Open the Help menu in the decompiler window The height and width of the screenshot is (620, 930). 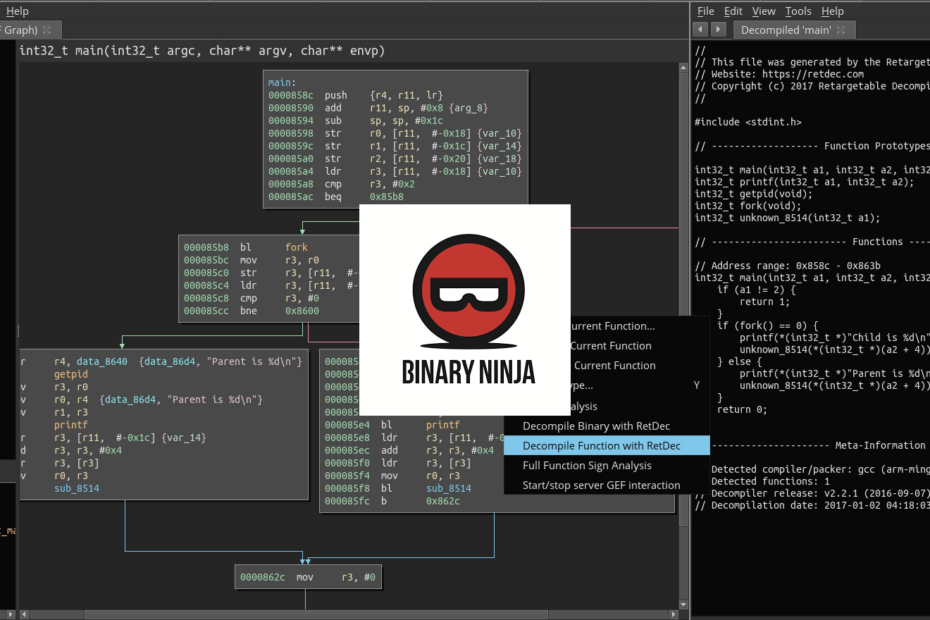(832, 11)
